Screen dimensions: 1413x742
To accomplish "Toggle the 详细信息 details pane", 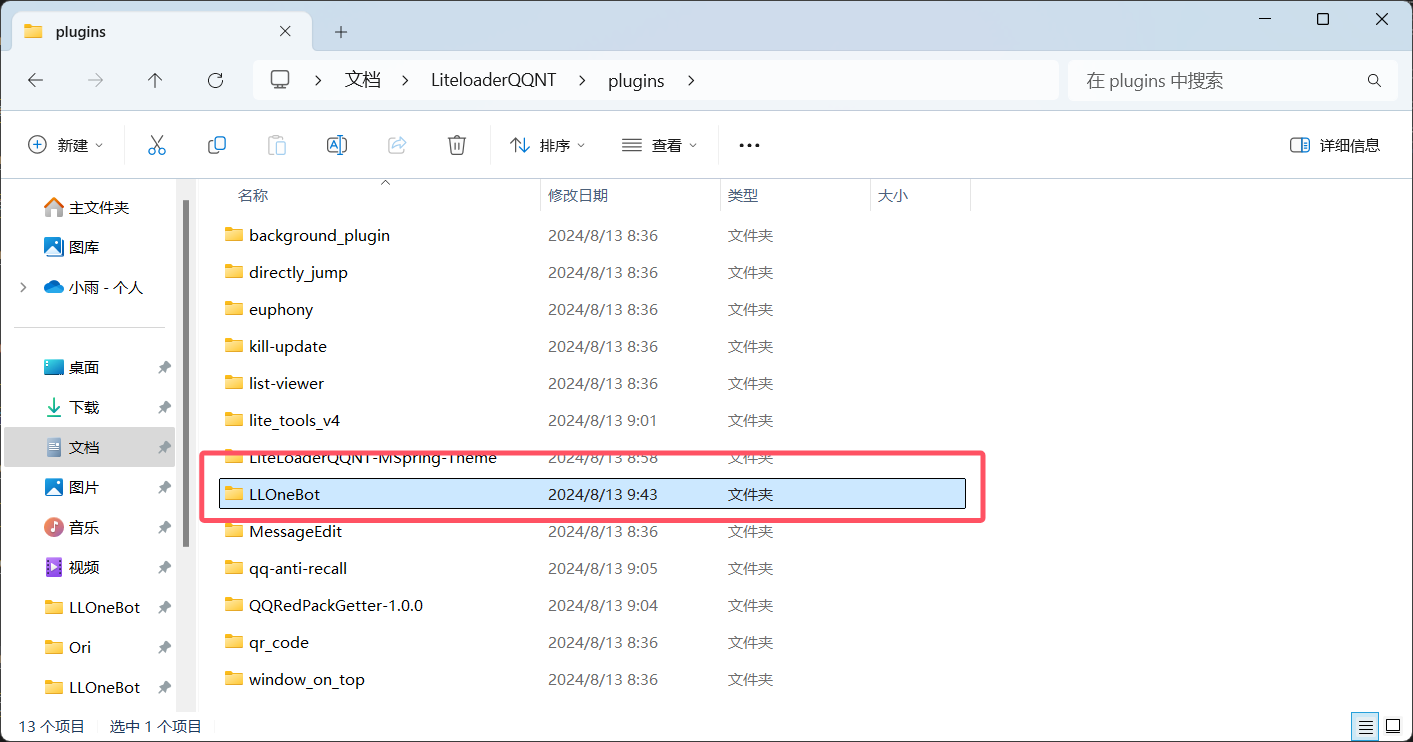I will click(1335, 145).
